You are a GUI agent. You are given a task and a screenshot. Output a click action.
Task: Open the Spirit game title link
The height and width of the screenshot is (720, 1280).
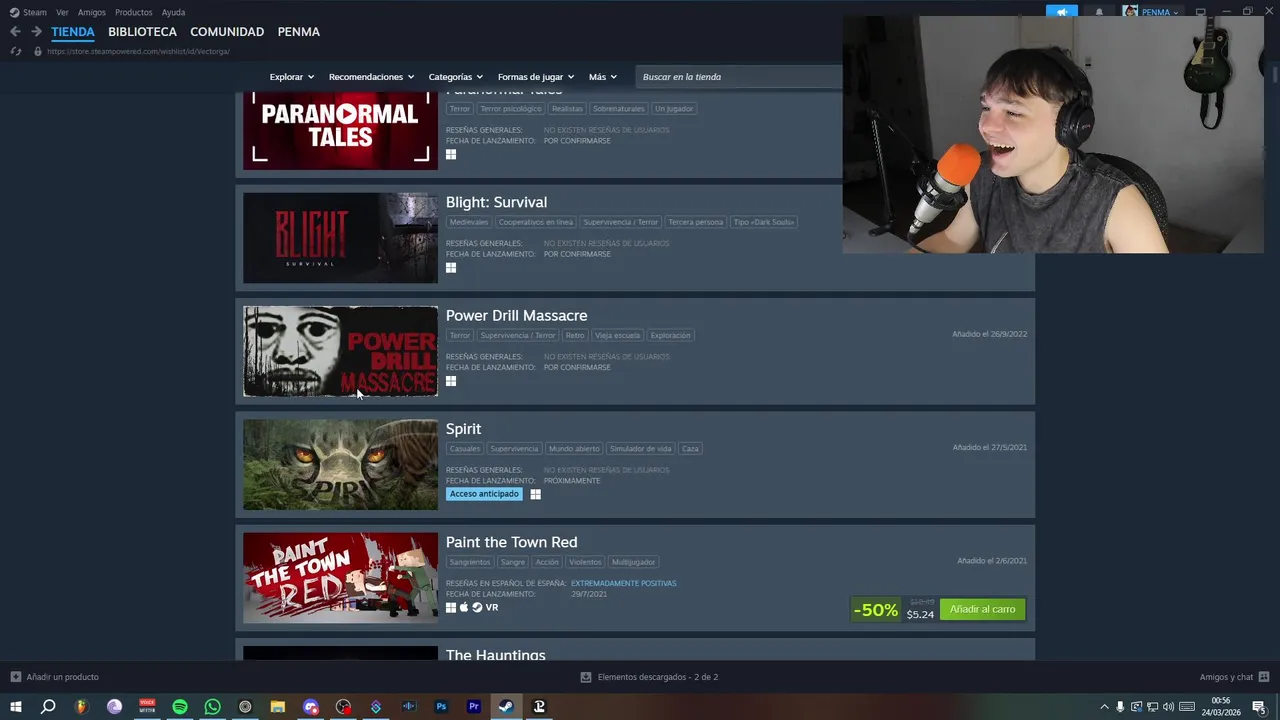pyautogui.click(x=463, y=429)
